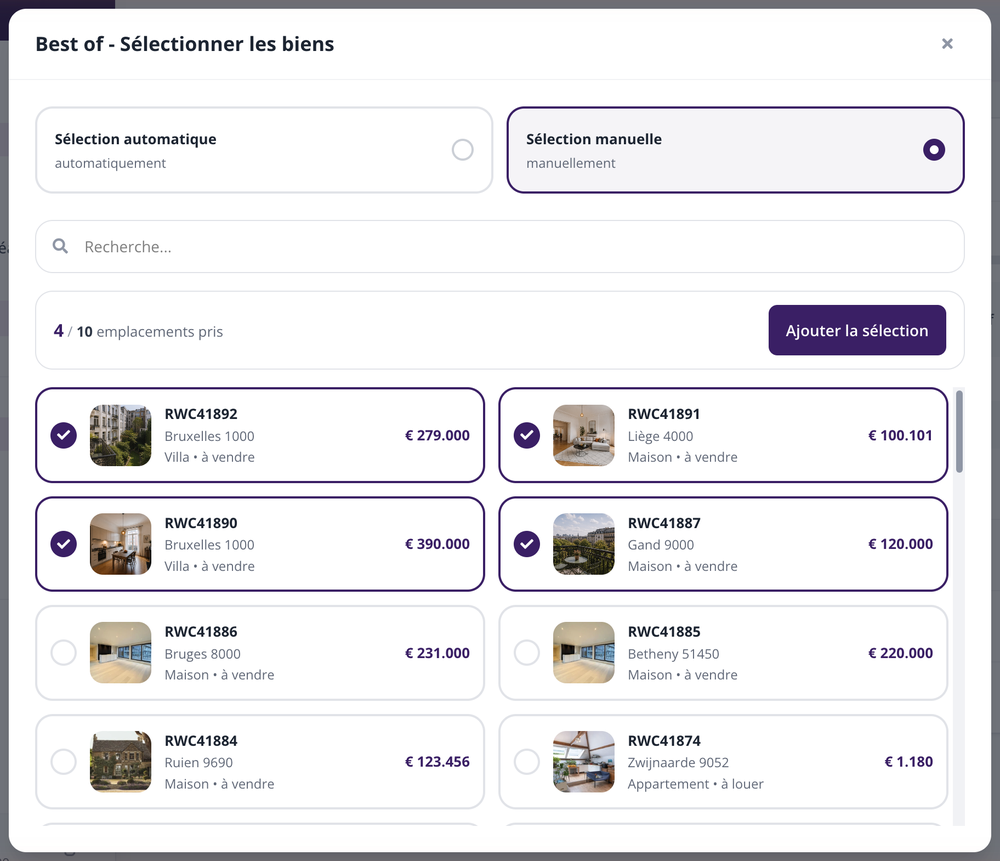Select property RWC41885 checkbox

[x=527, y=653]
